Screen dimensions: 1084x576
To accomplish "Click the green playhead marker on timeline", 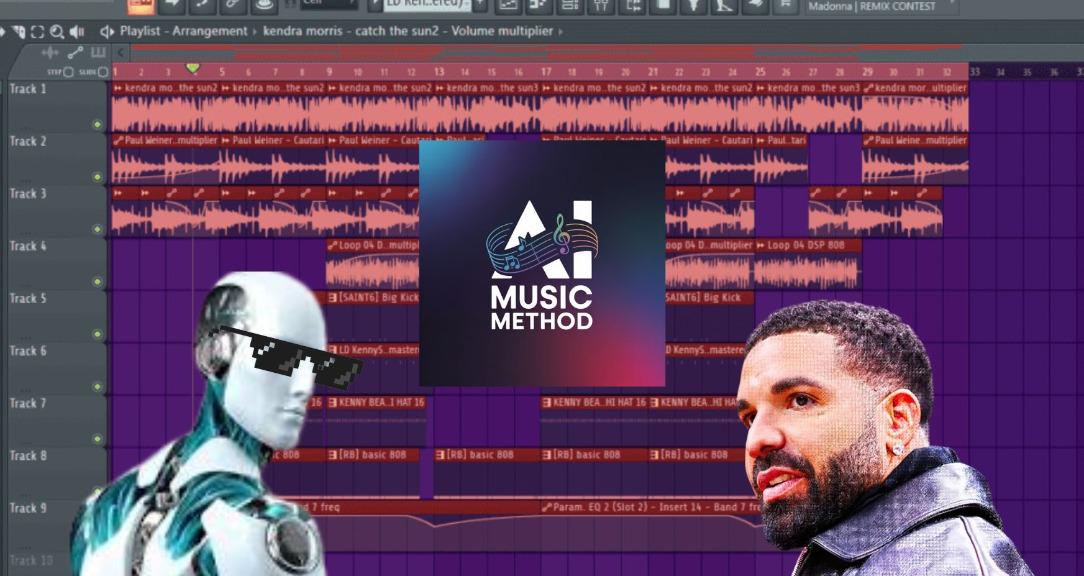I will tap(193, 68).
